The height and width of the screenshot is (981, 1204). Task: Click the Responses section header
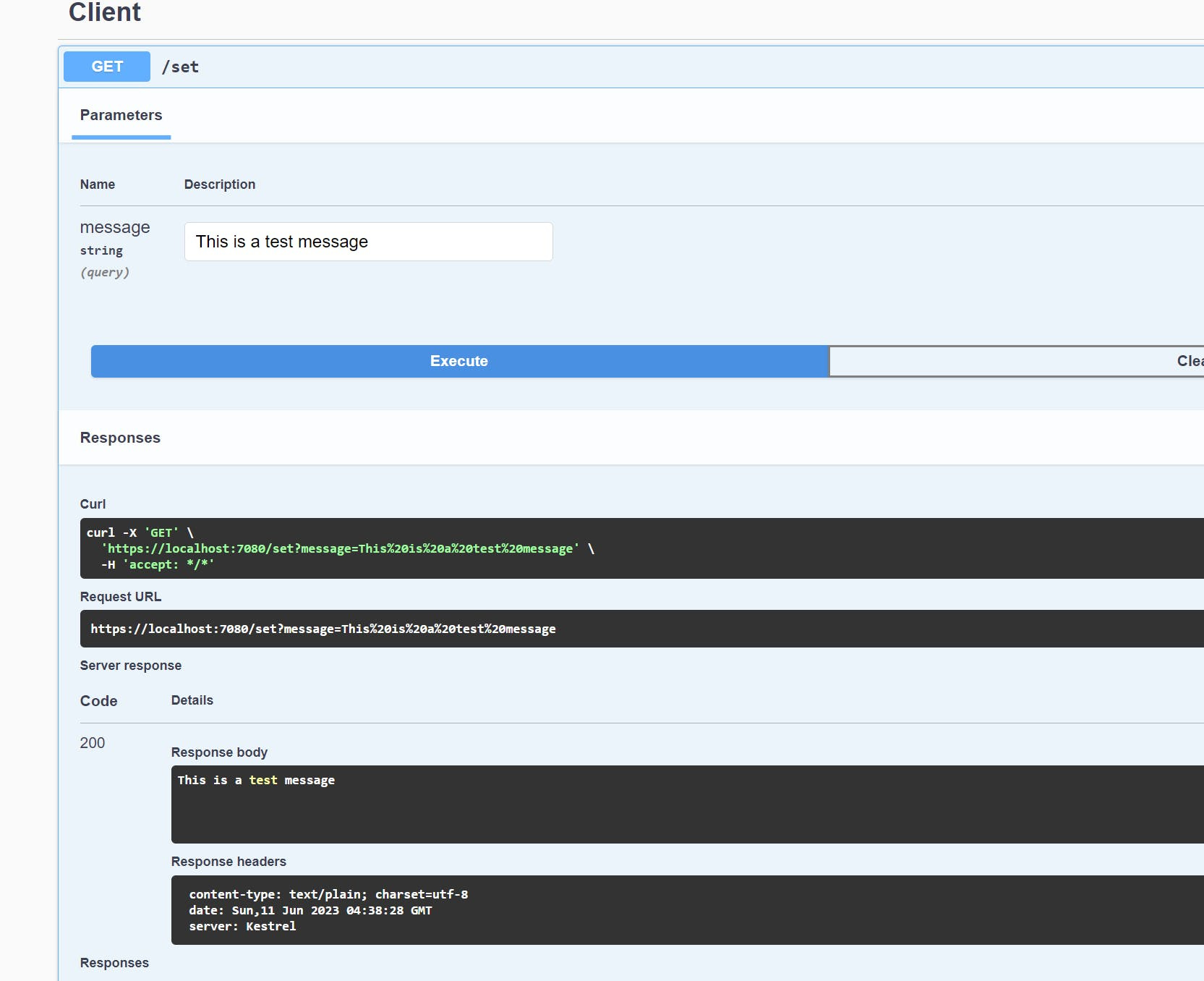[x=120, y=437]
